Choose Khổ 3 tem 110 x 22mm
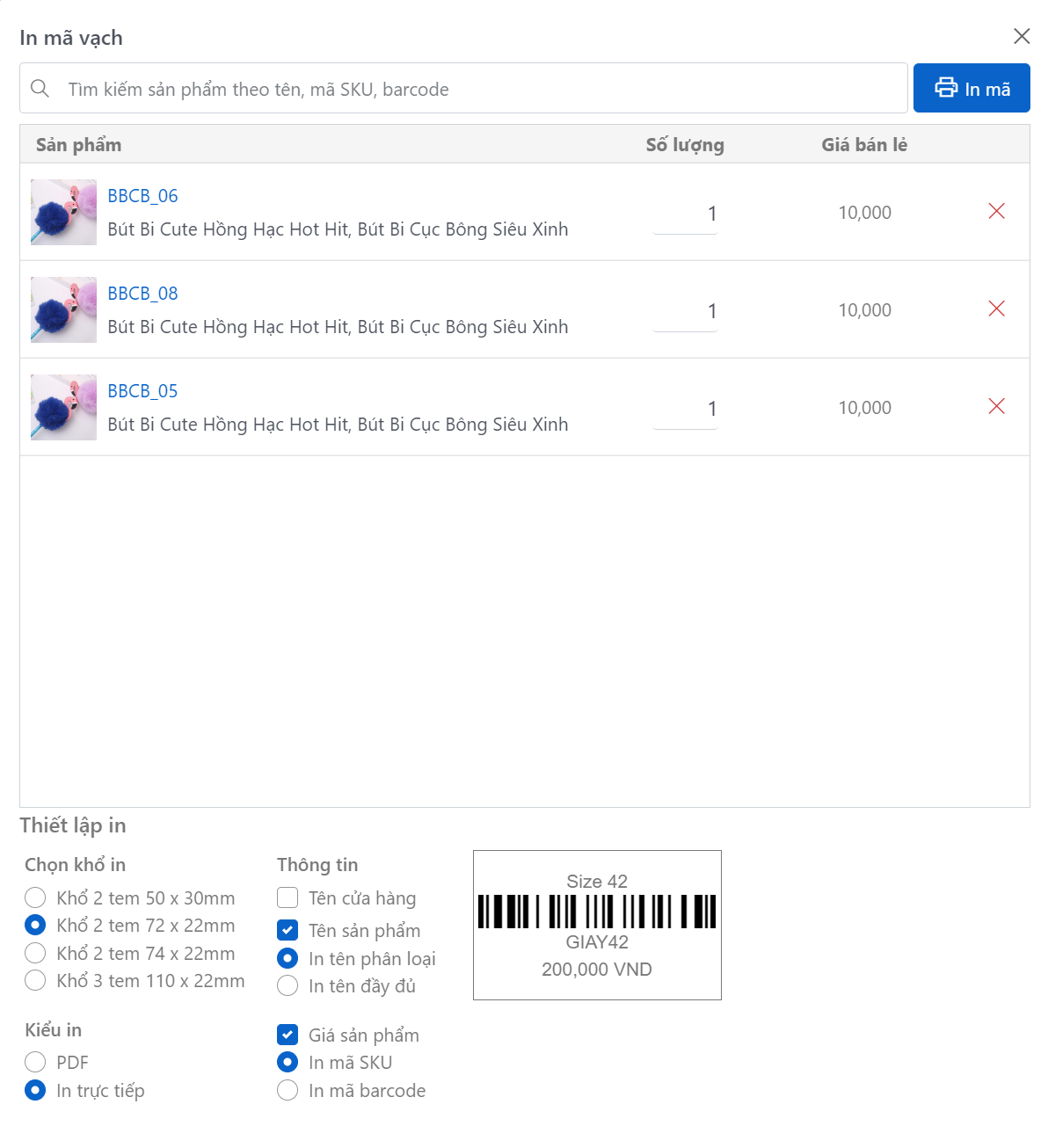The height and width of the screenshot is (1148, 1048). (x=35, y=980)
